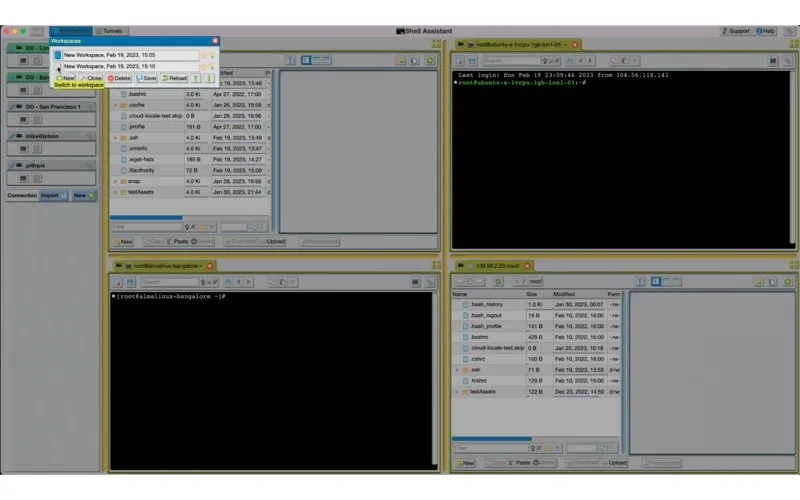Screen dimensions: 800x500
Task: Toggle the star on the 15:05 workspace
Action: (204, 55)
